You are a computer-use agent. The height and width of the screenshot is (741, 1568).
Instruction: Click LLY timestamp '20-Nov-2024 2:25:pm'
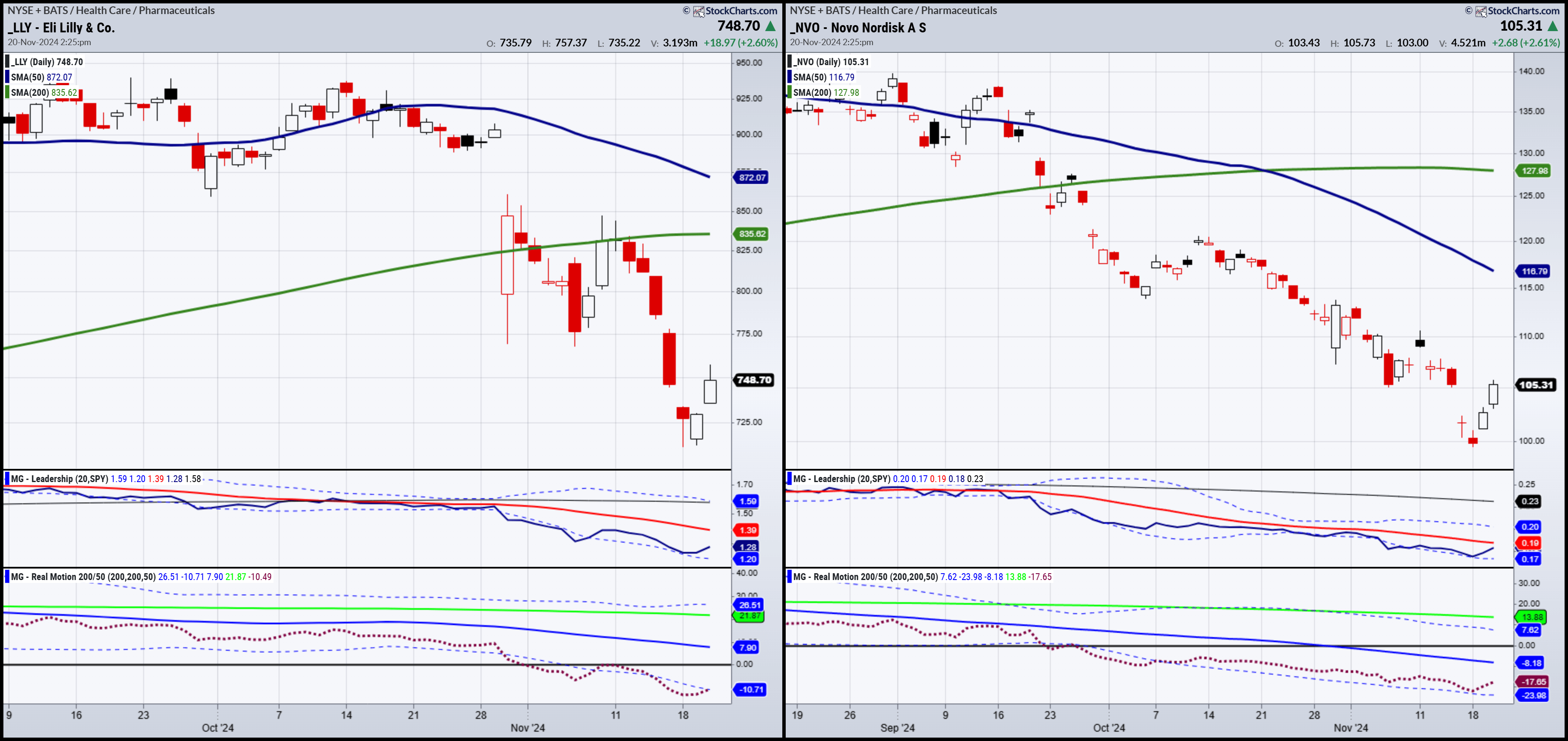coord(49,42)
